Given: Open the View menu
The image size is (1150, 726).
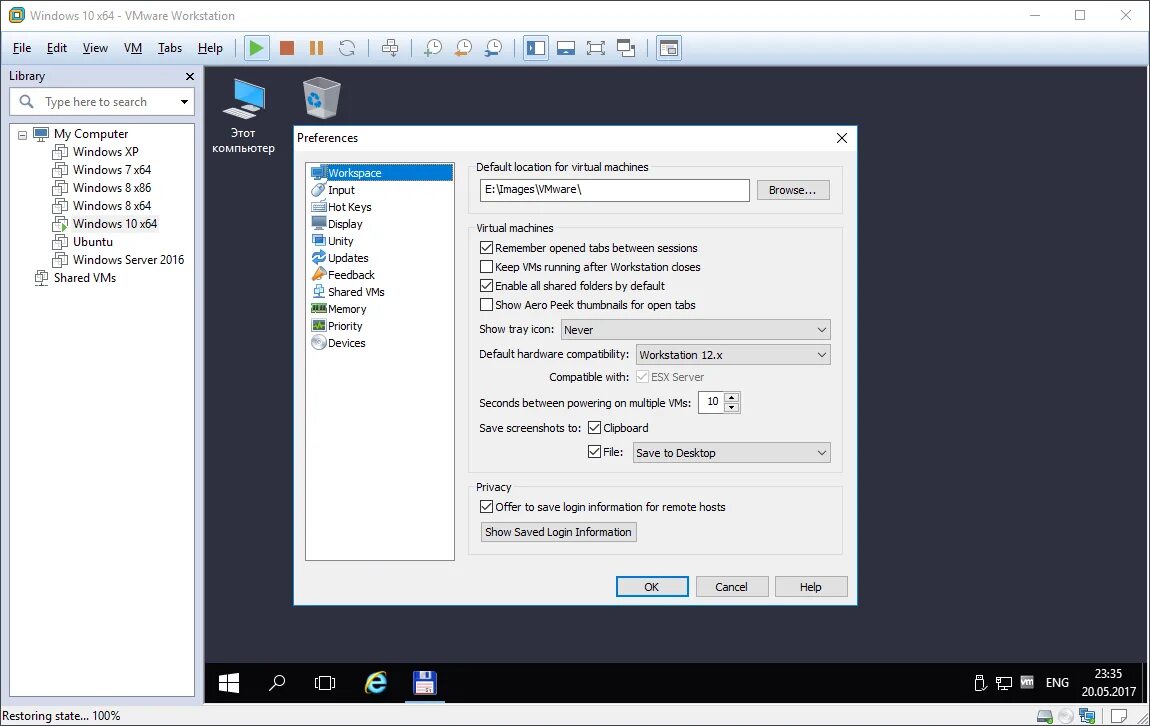Looking at the screenshot, I should [x=95, y=48].
